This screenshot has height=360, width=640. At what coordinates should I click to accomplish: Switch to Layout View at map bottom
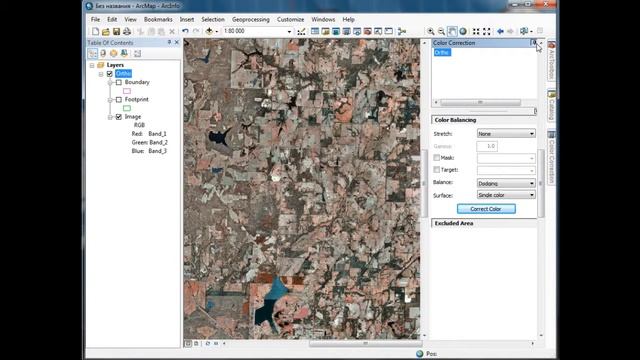tap(196, 344)
